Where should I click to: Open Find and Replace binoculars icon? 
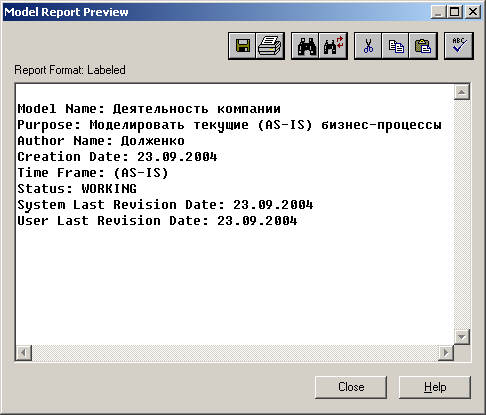333,46
